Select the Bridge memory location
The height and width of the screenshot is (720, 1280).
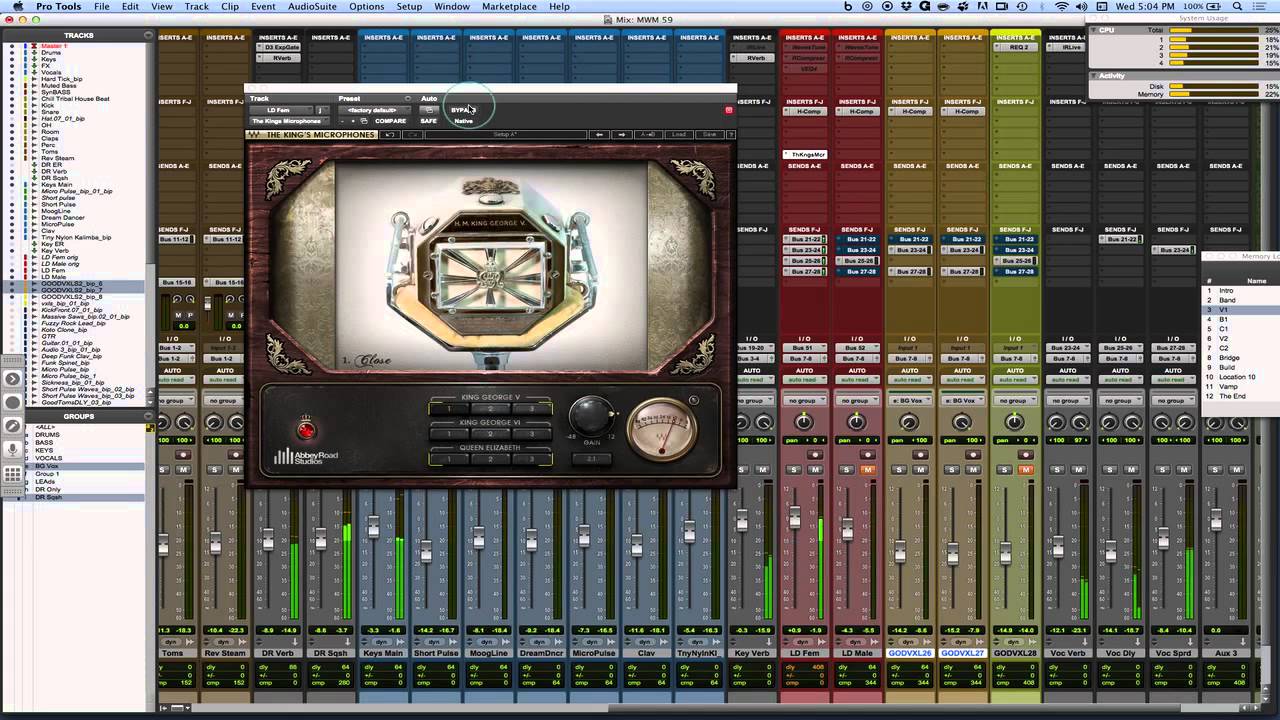point(1229,358)
